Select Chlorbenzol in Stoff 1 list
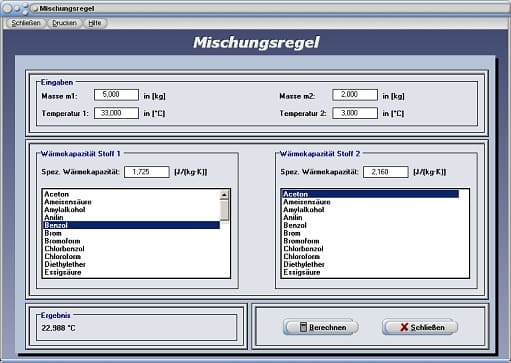This screenshot has height=363, width=511. point(132,249)
